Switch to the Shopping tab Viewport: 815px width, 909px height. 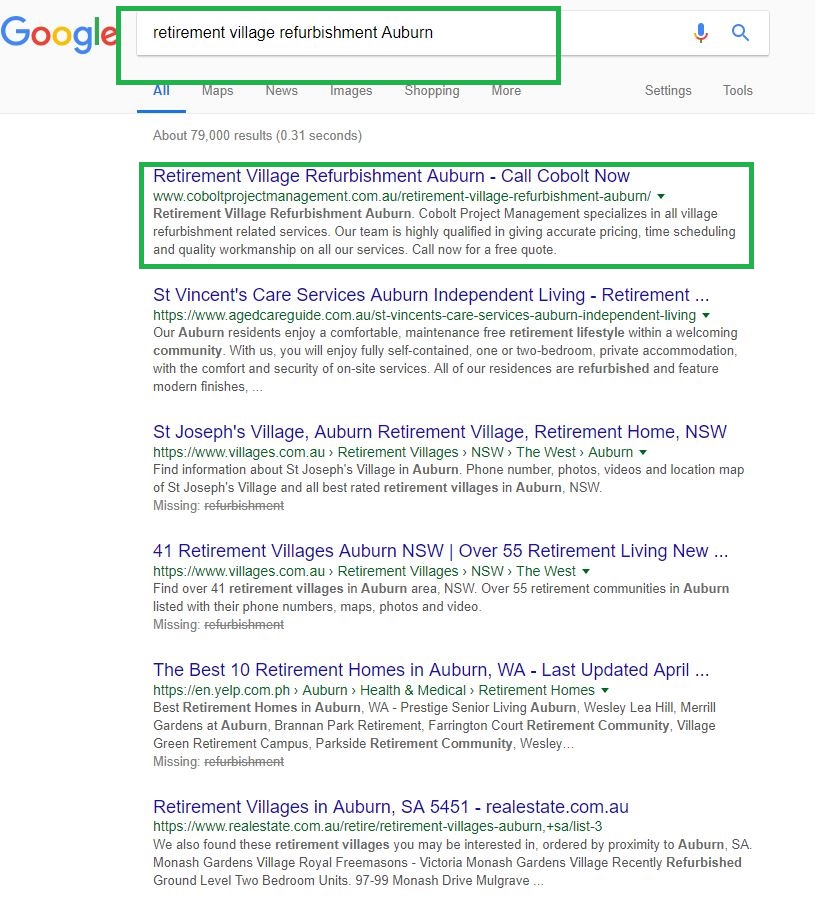432,90
